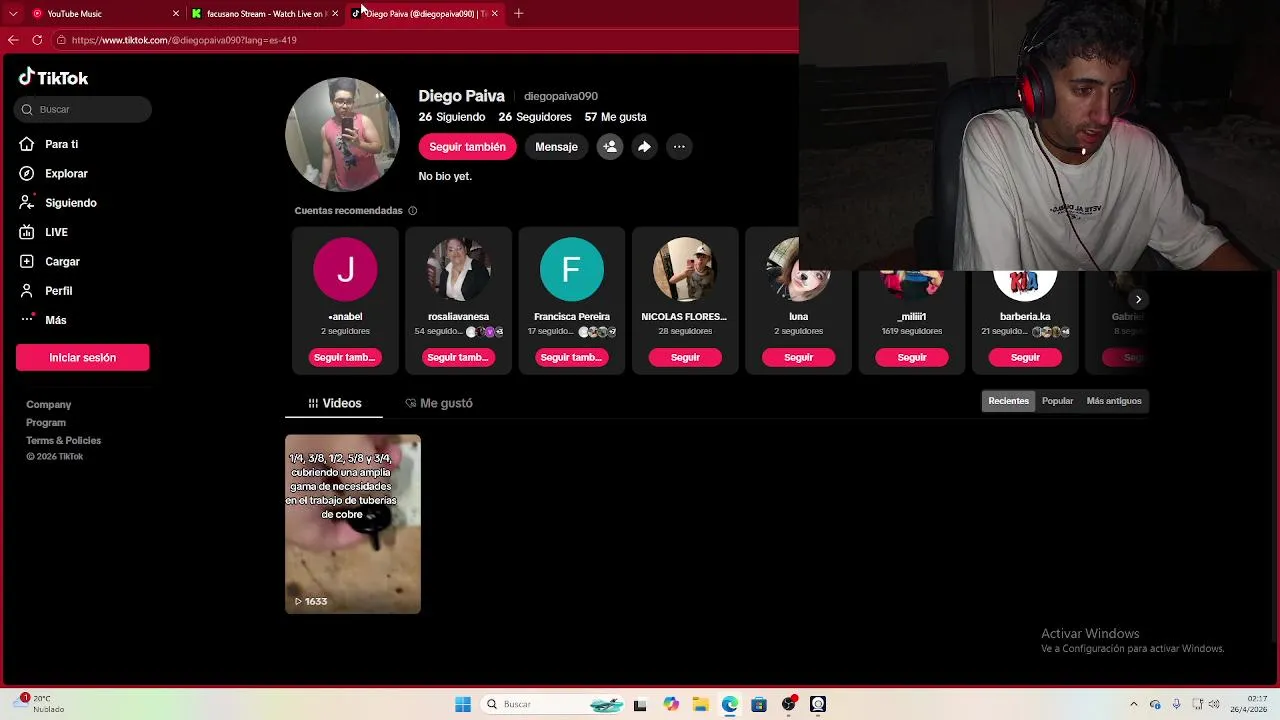Open the three-dots more options menu

tap(679, 146)
